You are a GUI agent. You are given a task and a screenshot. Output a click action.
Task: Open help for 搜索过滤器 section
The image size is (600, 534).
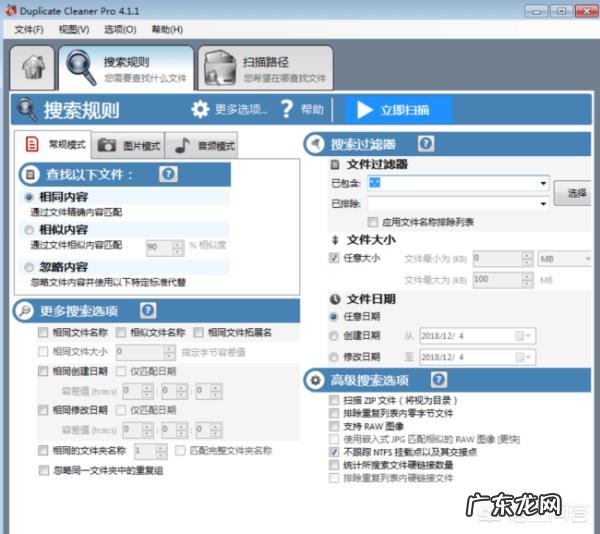pos(426,144)
